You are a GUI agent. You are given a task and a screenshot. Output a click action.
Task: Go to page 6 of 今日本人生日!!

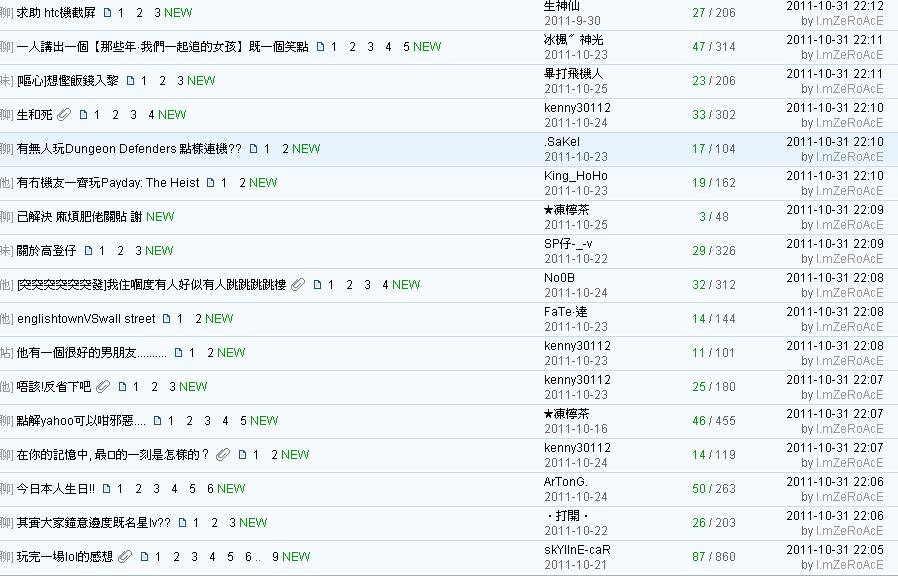[210, 489]
